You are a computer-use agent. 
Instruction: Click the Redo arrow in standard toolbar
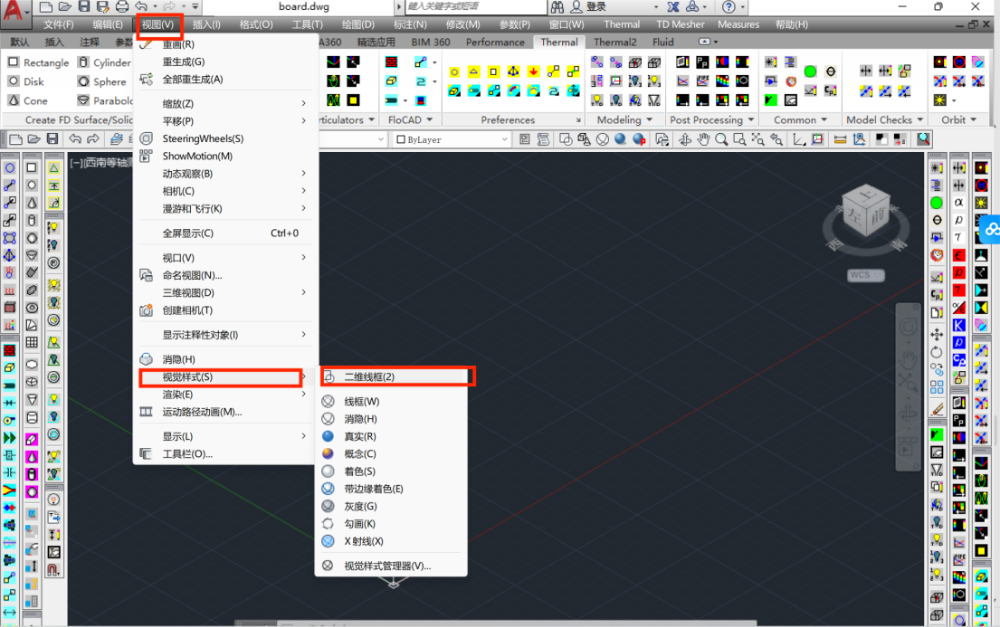coord(93,139)
